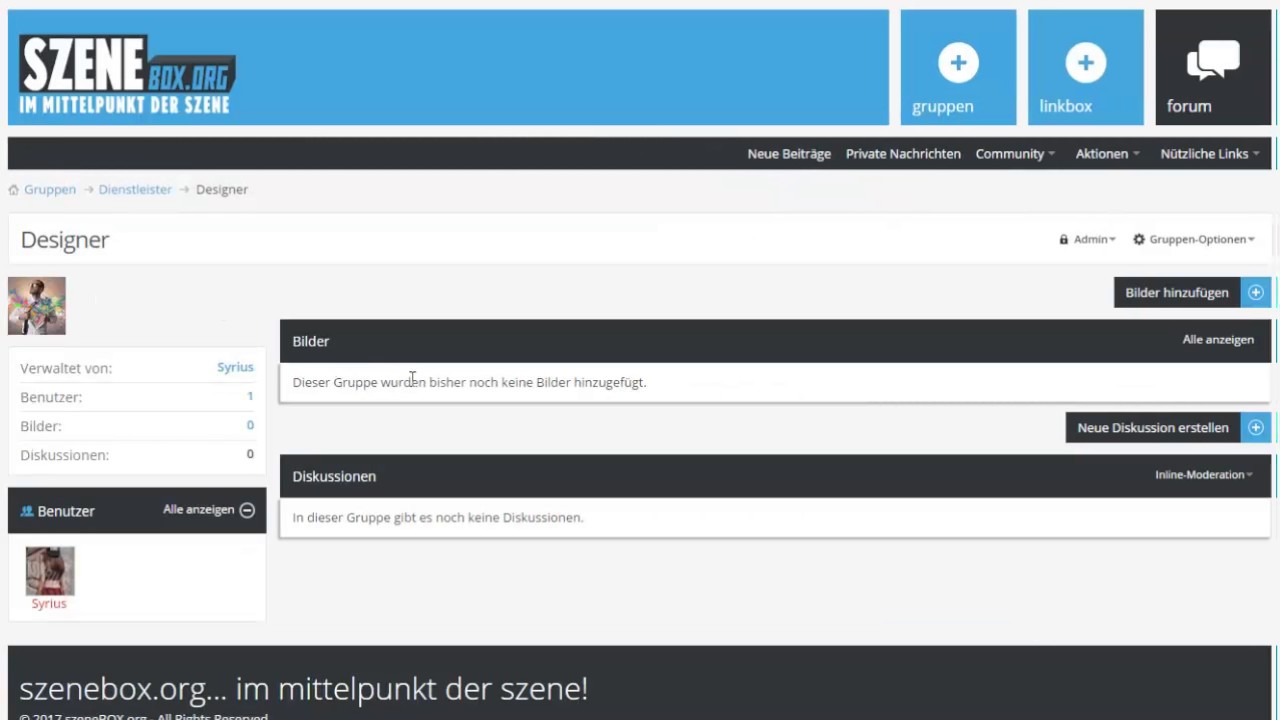
Task: Click the home icon in breadcrumb
Action: point(14,190)
